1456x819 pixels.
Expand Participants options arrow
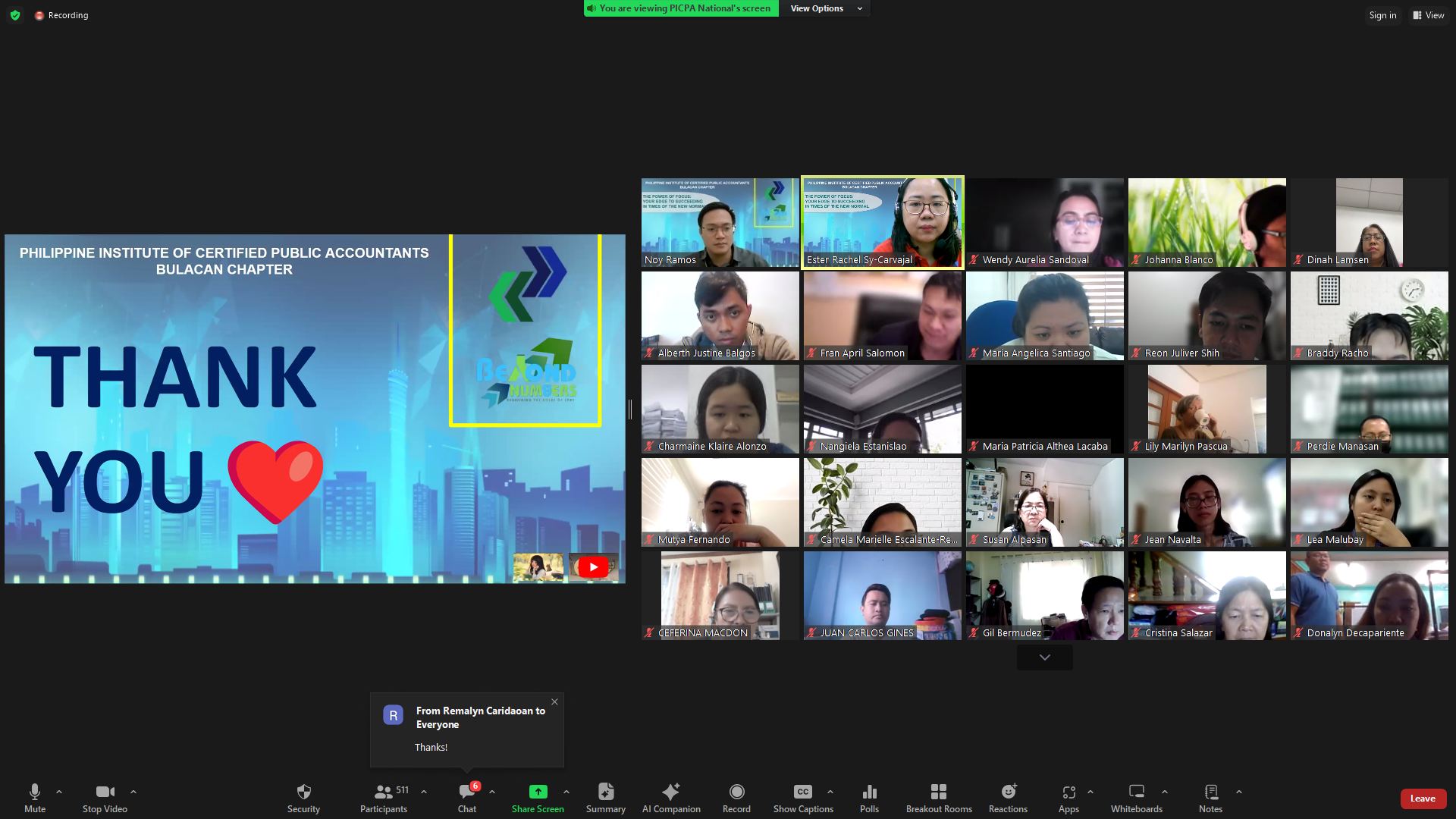[424, 792]
